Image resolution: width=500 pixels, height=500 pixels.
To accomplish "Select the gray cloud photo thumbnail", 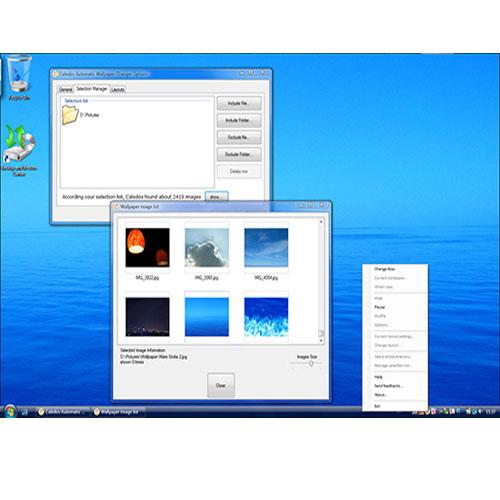I will coord(207,247).
